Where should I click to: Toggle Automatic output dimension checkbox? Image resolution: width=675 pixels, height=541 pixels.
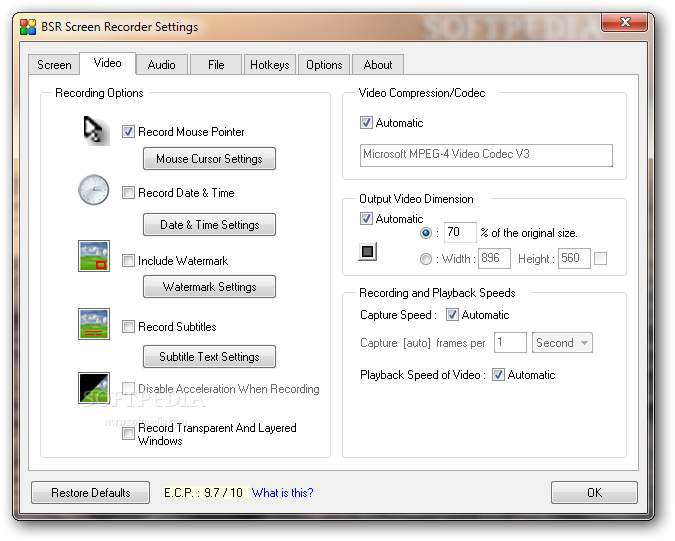click(x=366, y=219)
